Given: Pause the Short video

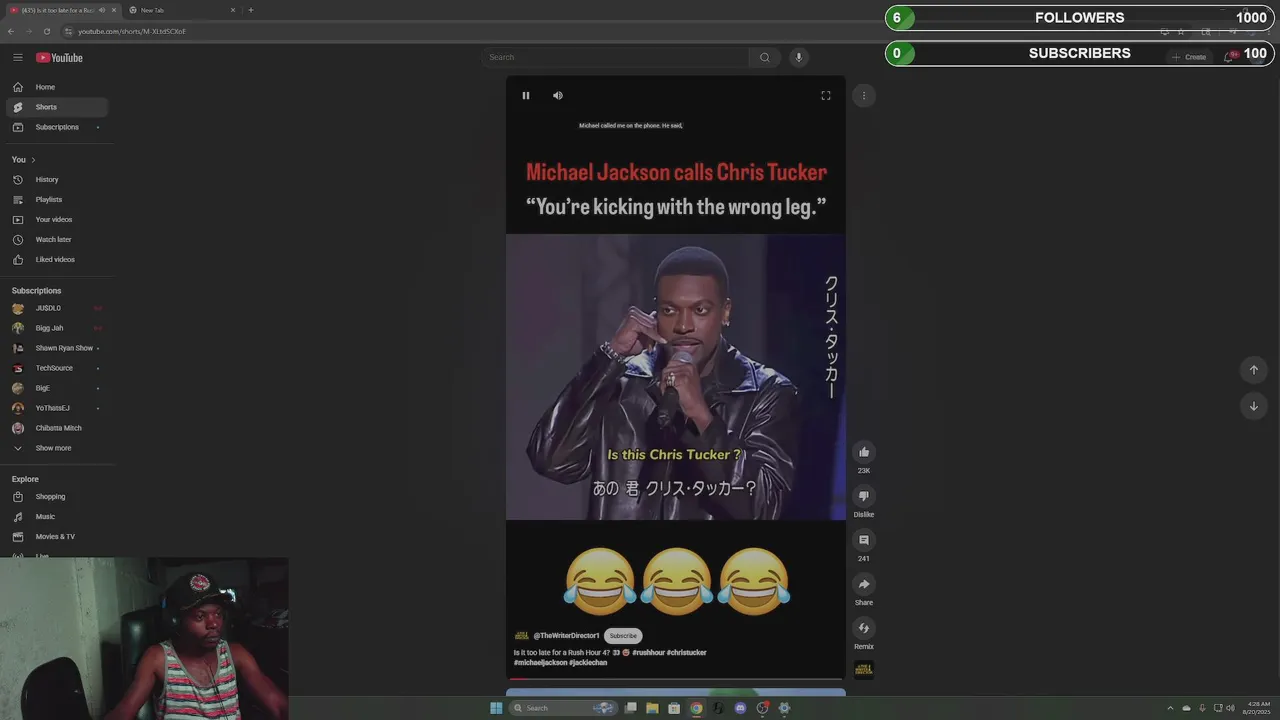Looking at the screenshot, I should pyautogui.click(x=526, y=95).
